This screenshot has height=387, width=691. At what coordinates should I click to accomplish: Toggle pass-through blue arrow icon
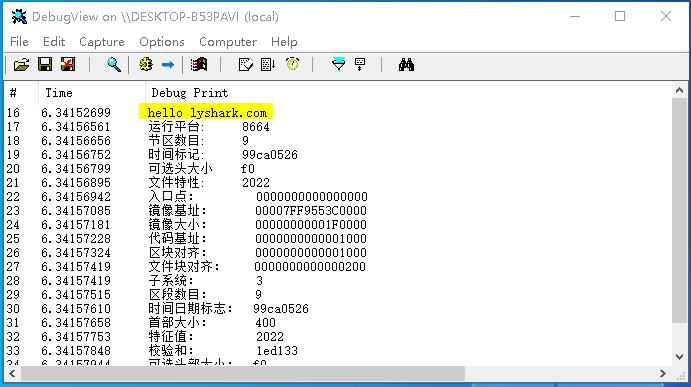coord(168,65)
